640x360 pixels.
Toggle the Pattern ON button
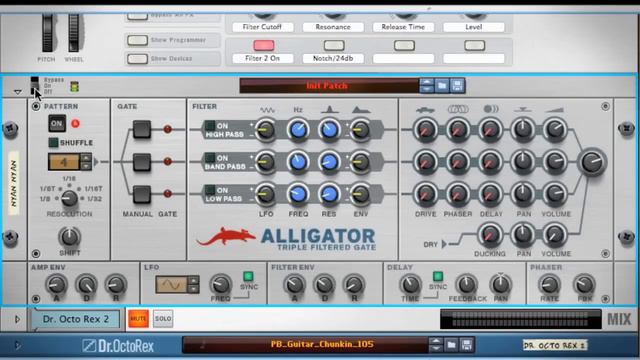point(57,123)
